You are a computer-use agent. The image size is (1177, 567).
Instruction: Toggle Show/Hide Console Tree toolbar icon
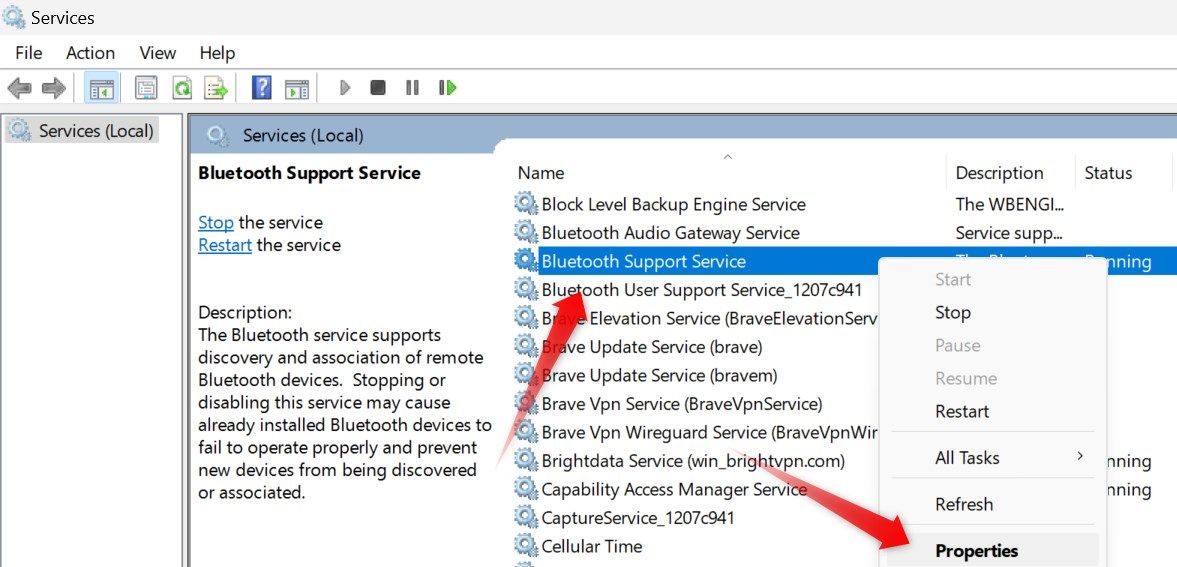tap(101, 88)
